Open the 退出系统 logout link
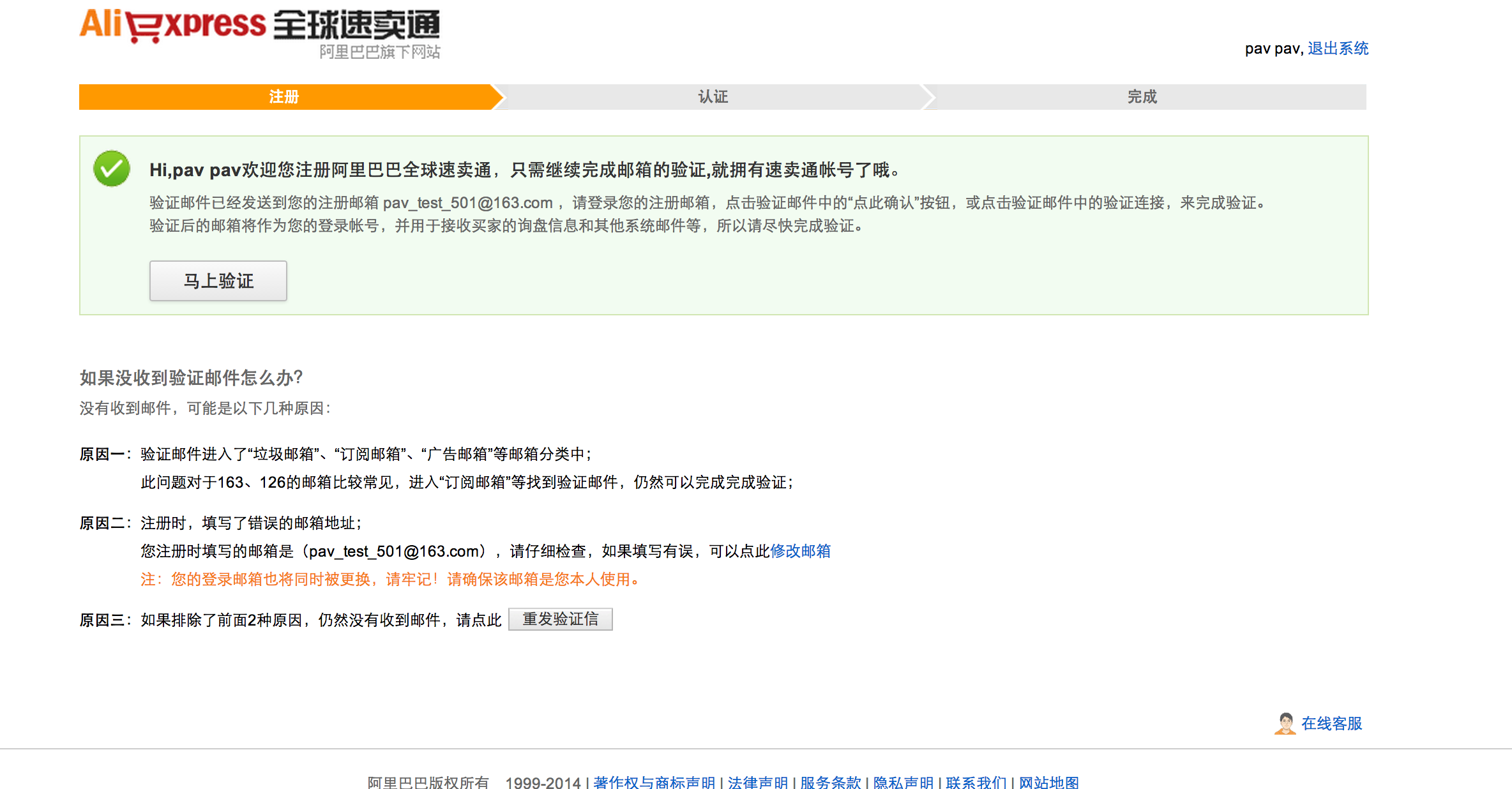This screenshot has height=789, width=1512. click(1338, 49)
